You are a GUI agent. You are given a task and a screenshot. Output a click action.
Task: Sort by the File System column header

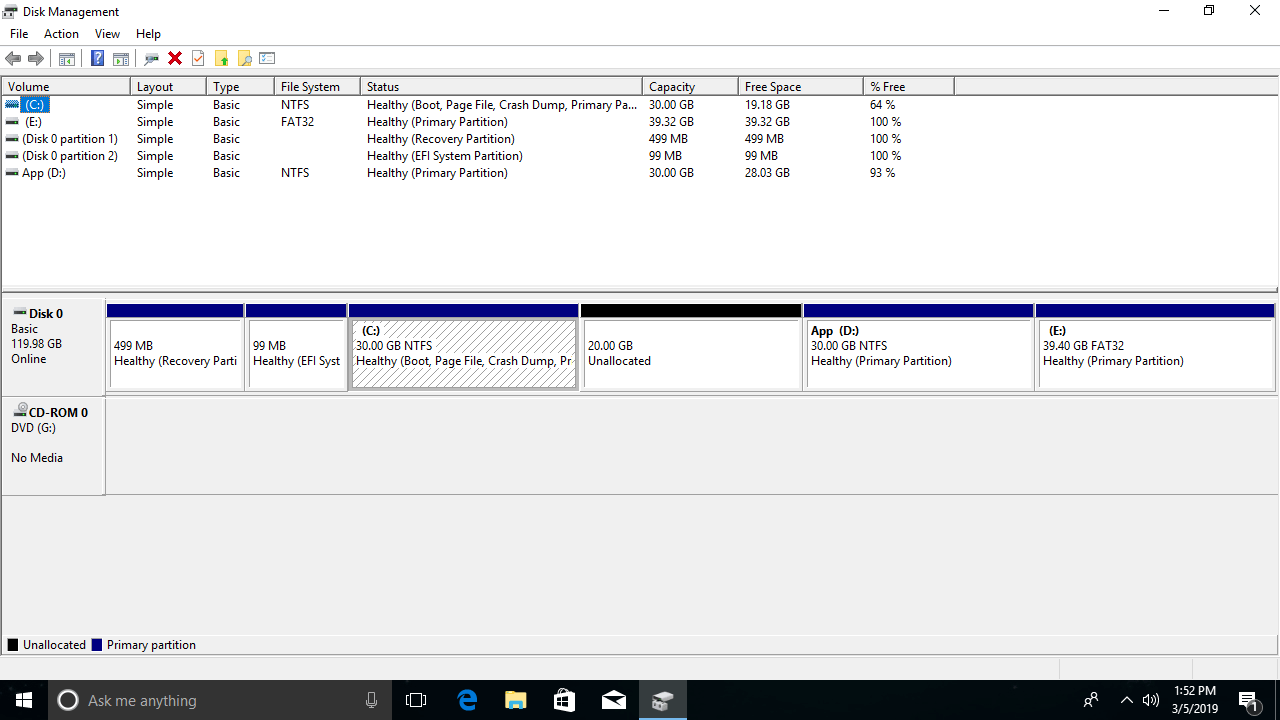pos(315,87)
